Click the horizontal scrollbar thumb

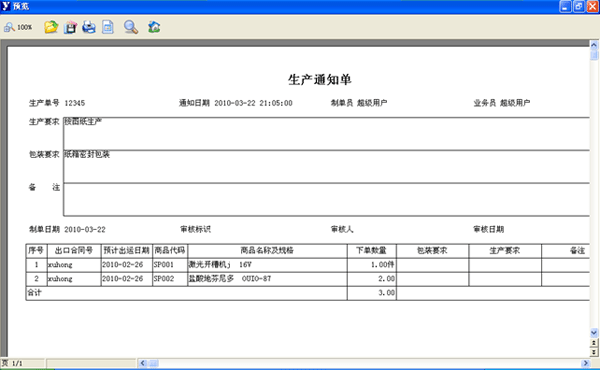click(153, 363)
